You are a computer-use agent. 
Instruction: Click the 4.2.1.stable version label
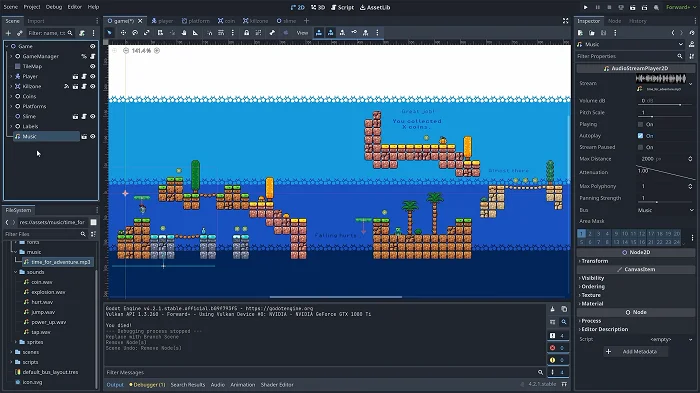coord(542,384)
